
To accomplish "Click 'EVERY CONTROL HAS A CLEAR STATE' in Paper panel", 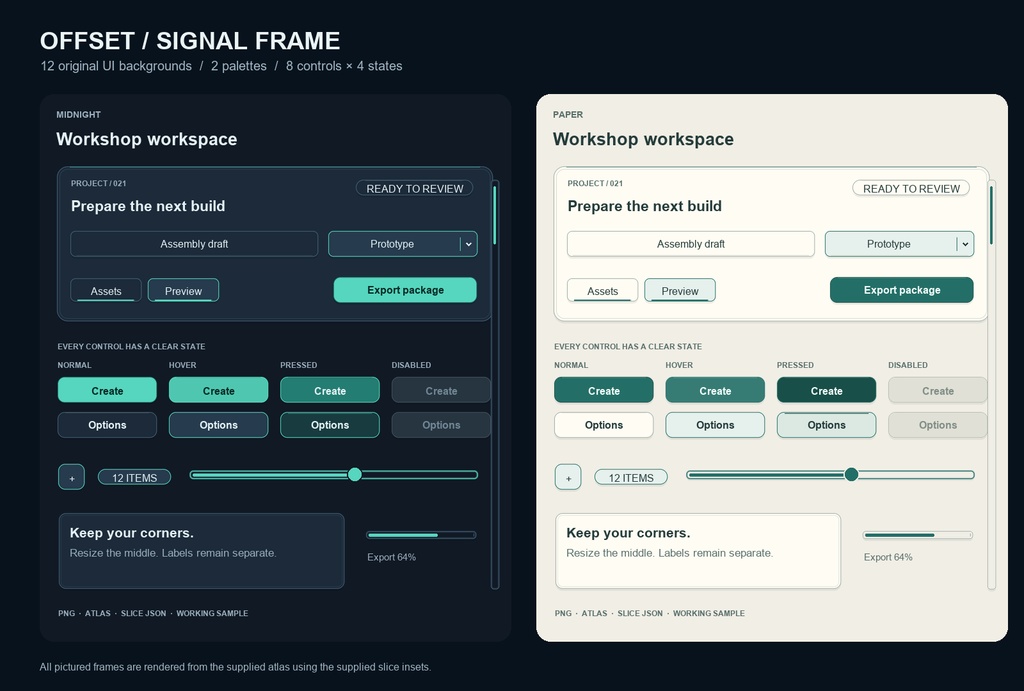I will (628, 347).
